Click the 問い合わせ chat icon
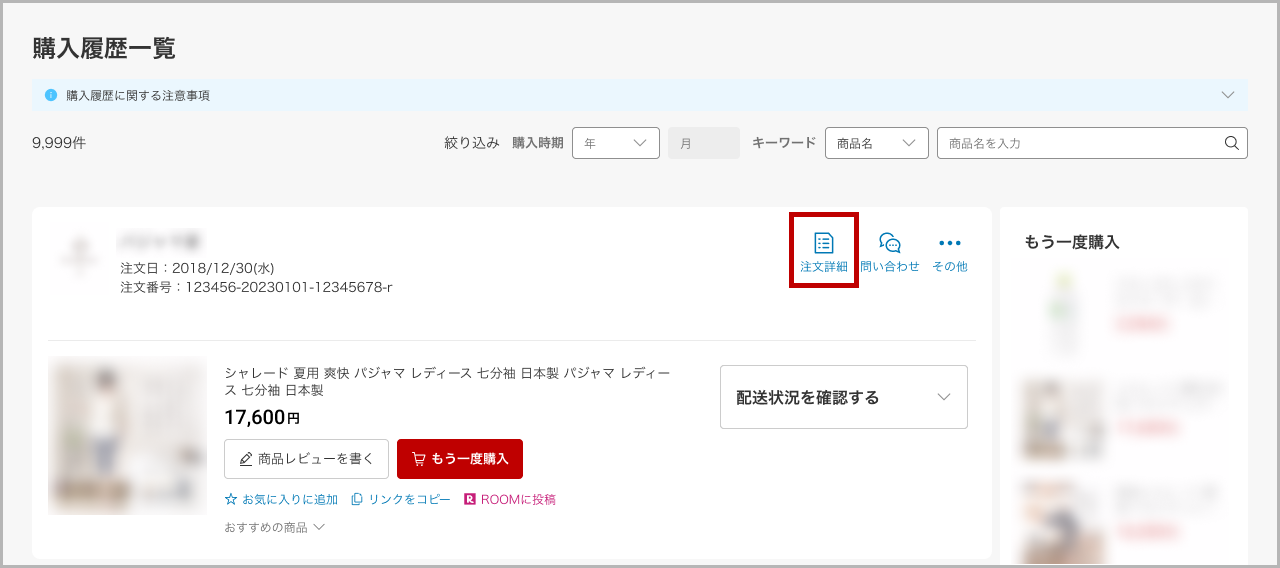 pyautogui.click(x=889, y=243)
